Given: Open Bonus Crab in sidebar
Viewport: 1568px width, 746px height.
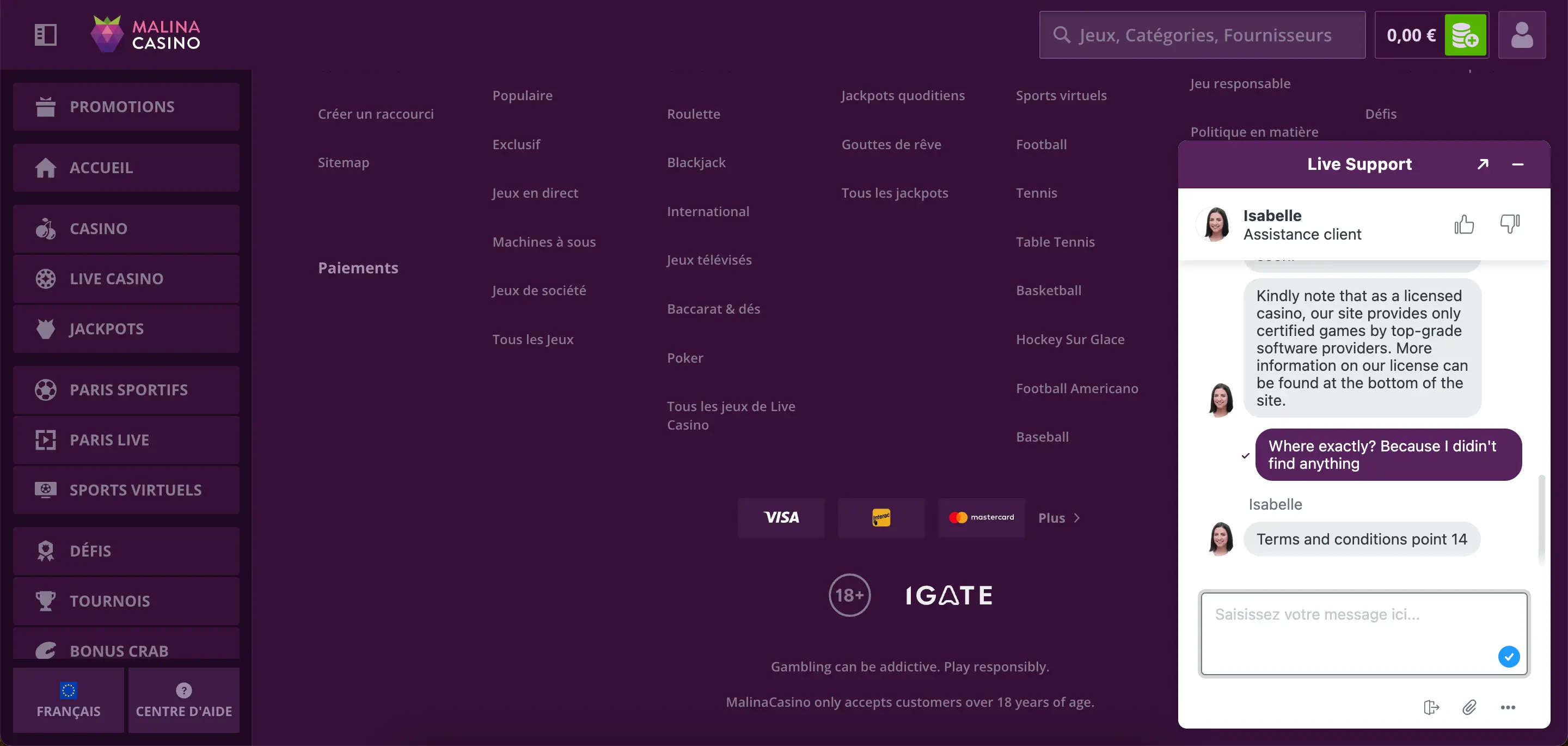Looking at the screenshot, I should tap(126, 644).
